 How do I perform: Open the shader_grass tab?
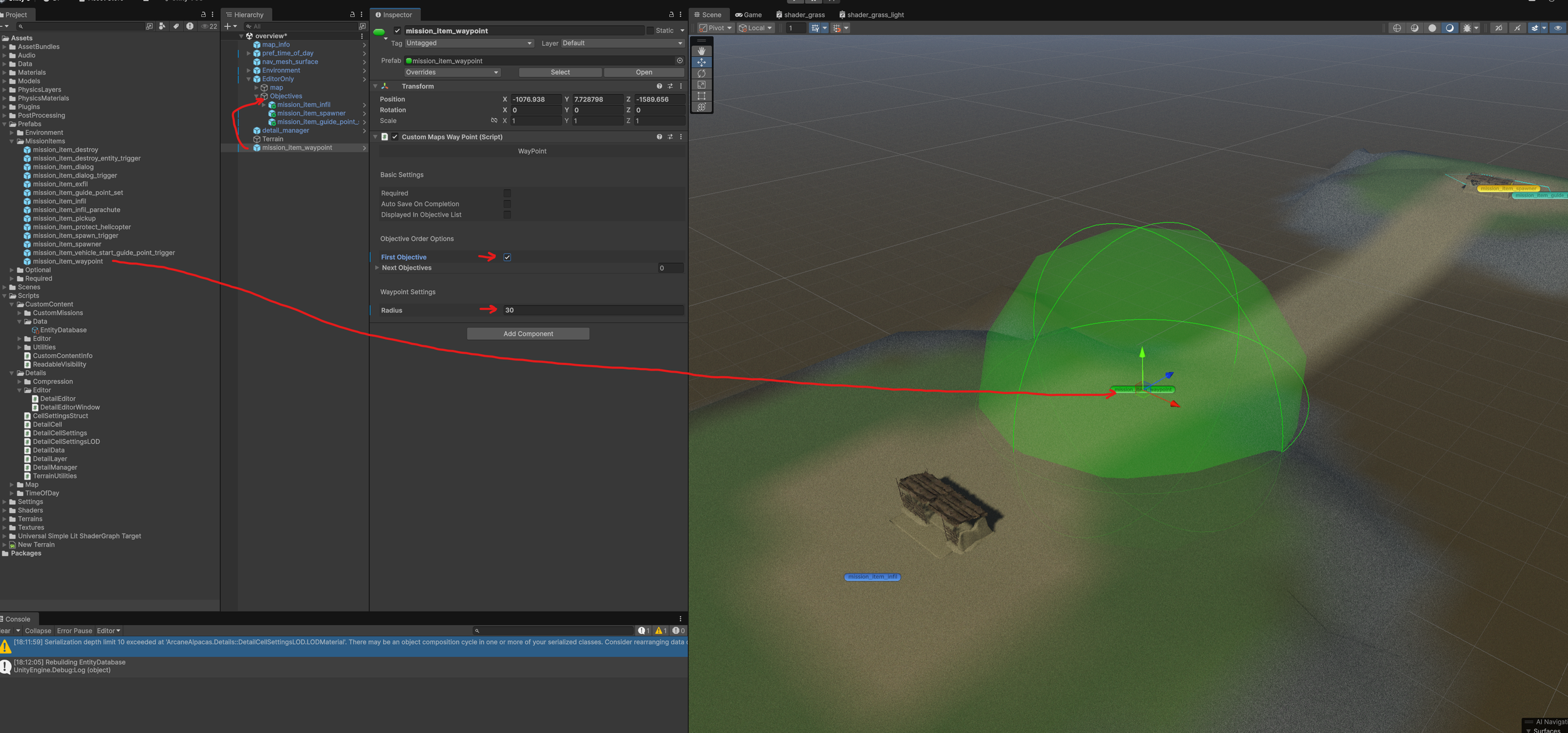tap(801, 14)
